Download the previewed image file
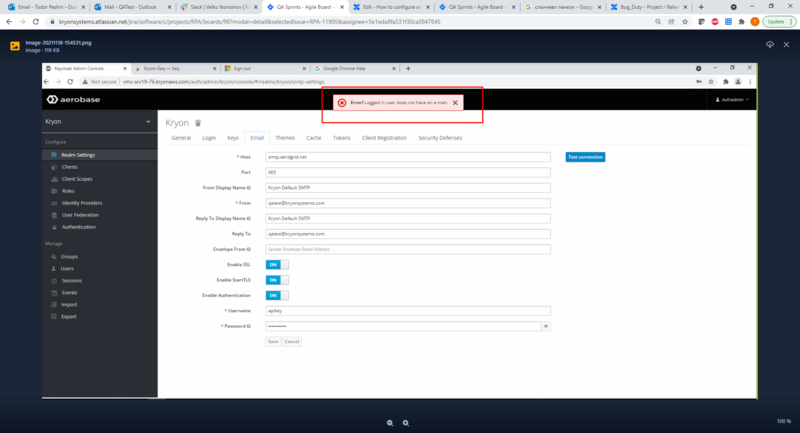This screenshot has height=433, width=800. pyautogui.click(x=770, y=45)
